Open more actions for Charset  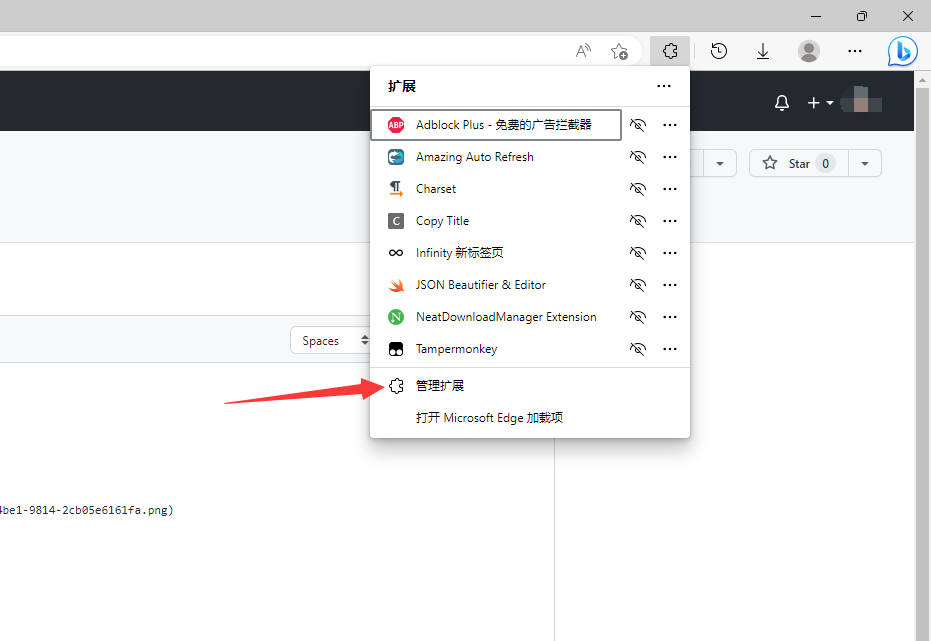click(670, 189)
